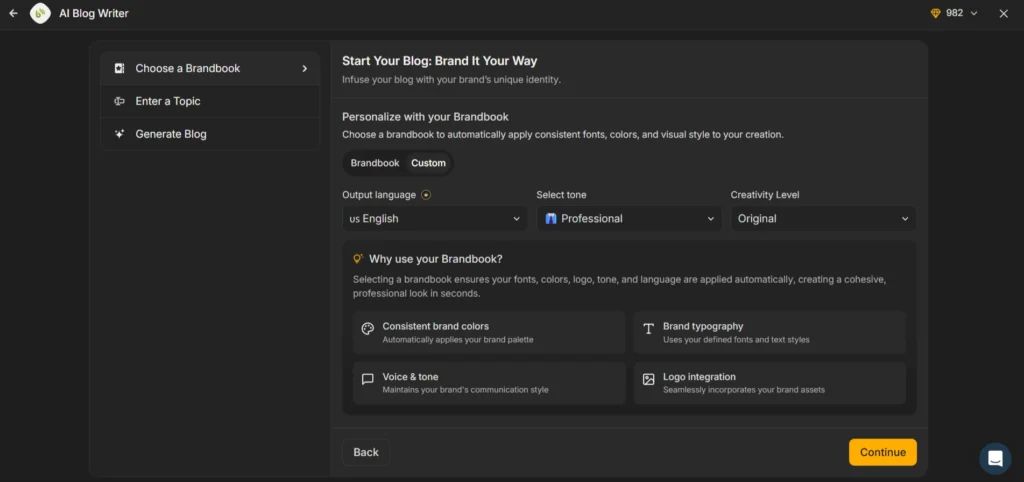Select the Choose a Brandbook step
This screenshot has width=1024, height=482.
tap(210, 68)
